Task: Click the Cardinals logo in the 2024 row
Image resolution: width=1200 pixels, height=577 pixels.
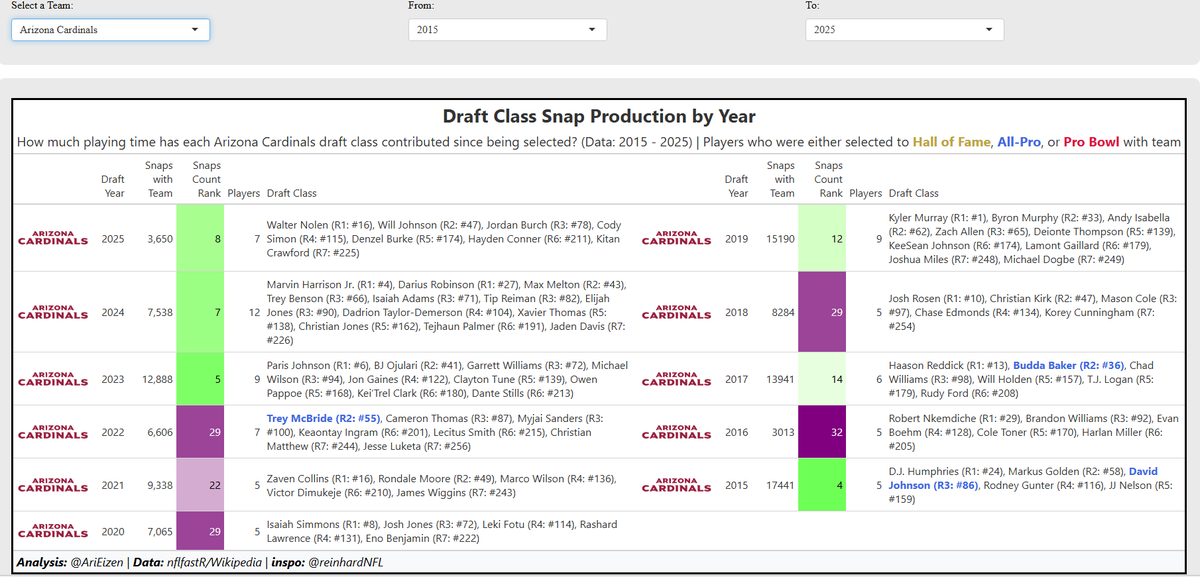Action: pyautogui.click(x=53, y=312)
